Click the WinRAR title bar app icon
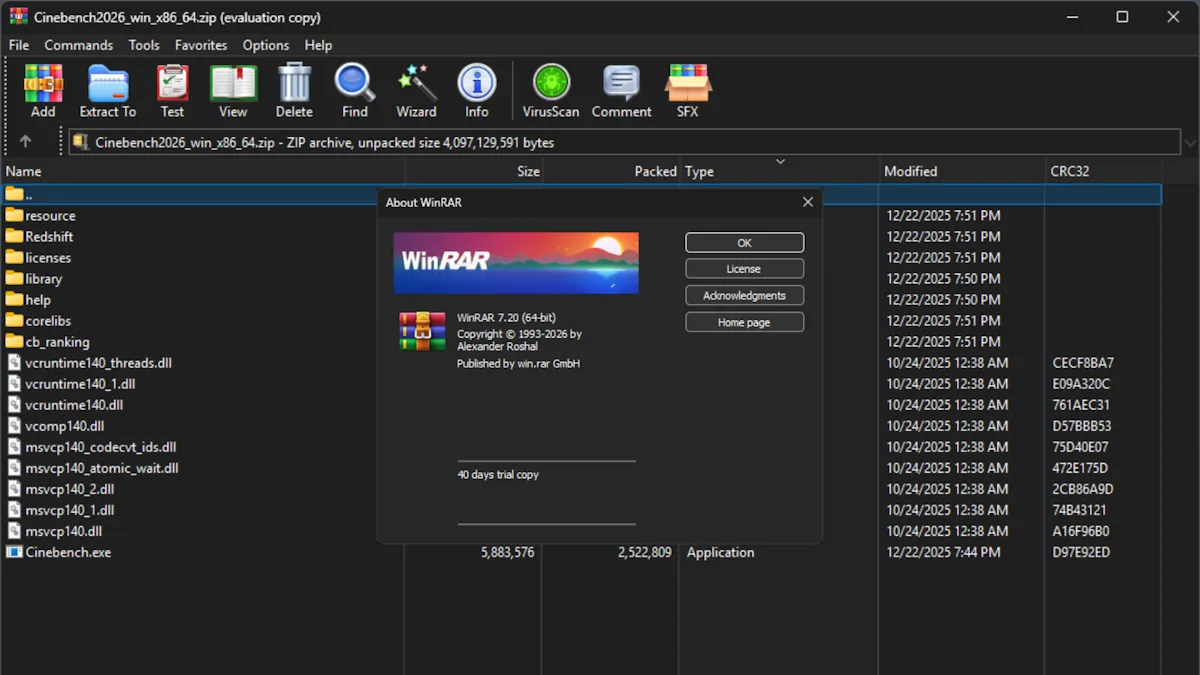 [x=18, y=17]
